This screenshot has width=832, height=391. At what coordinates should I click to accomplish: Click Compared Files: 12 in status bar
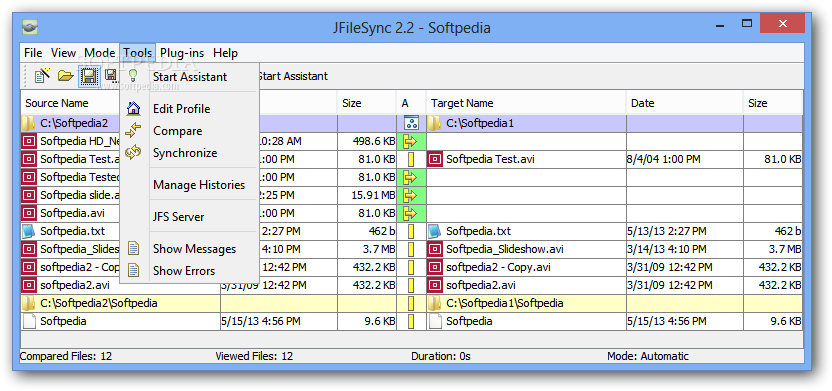[66, 356]
